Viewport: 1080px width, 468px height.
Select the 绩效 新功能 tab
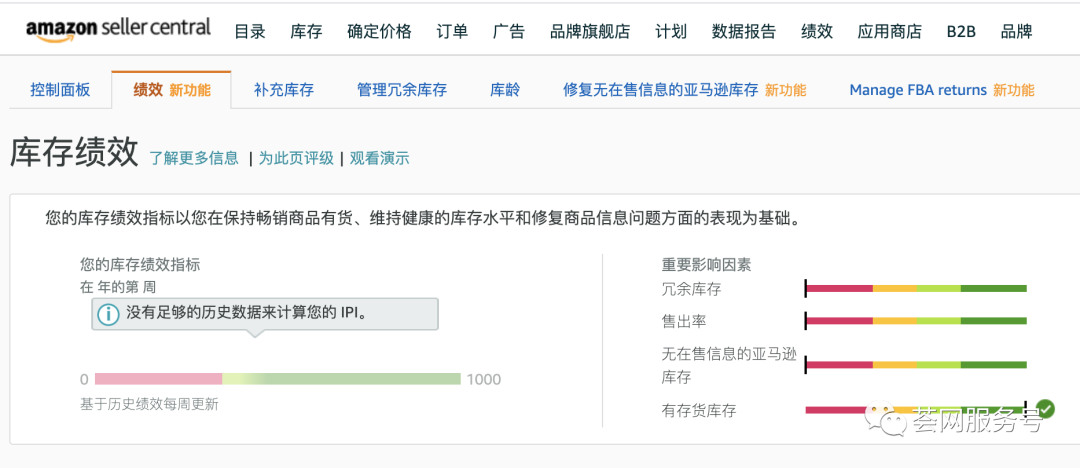coord(172,90)
